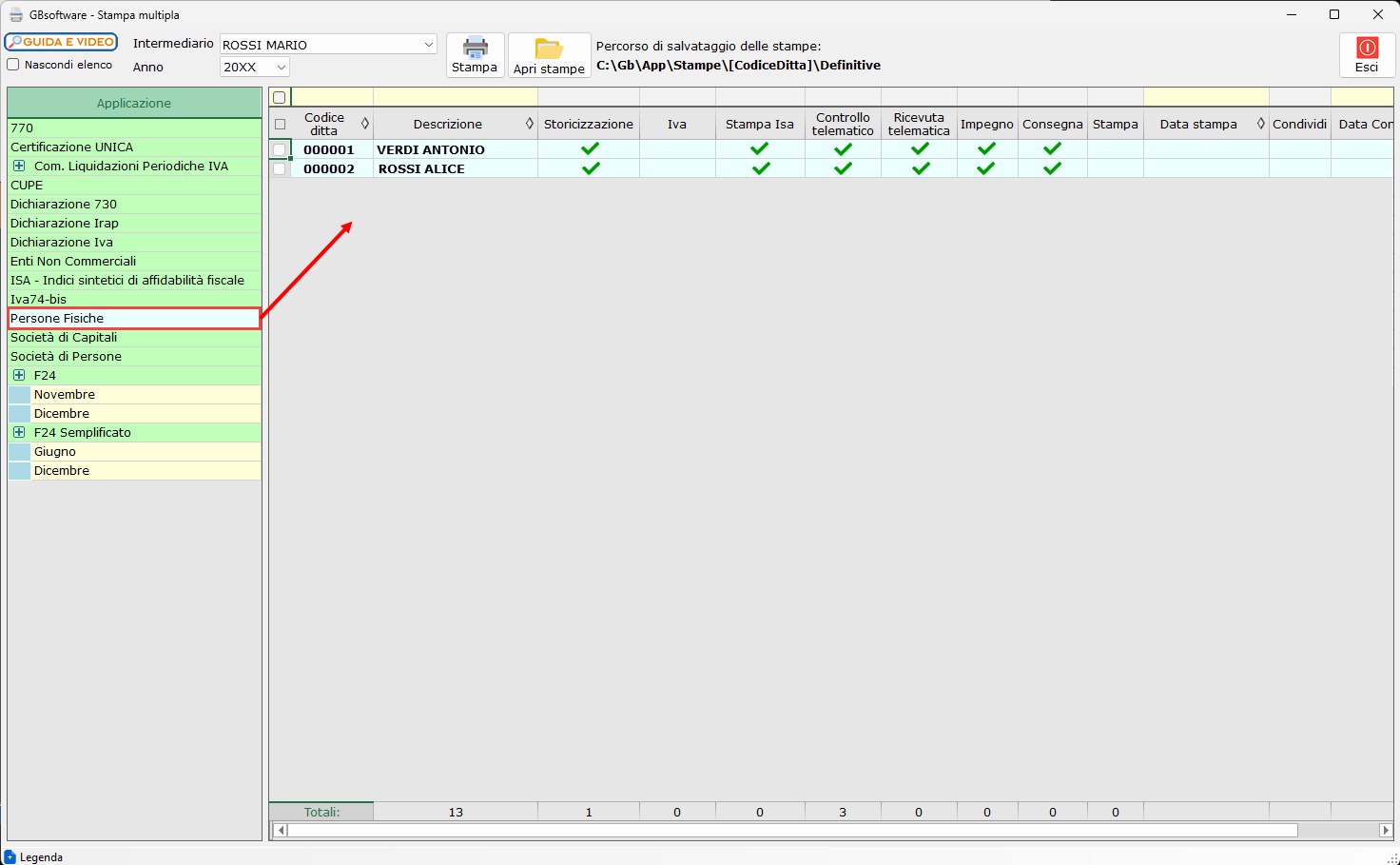1400x865 pixels.
Task: Expand the F24 Semplificato tree node
Action: click(19, 432)
